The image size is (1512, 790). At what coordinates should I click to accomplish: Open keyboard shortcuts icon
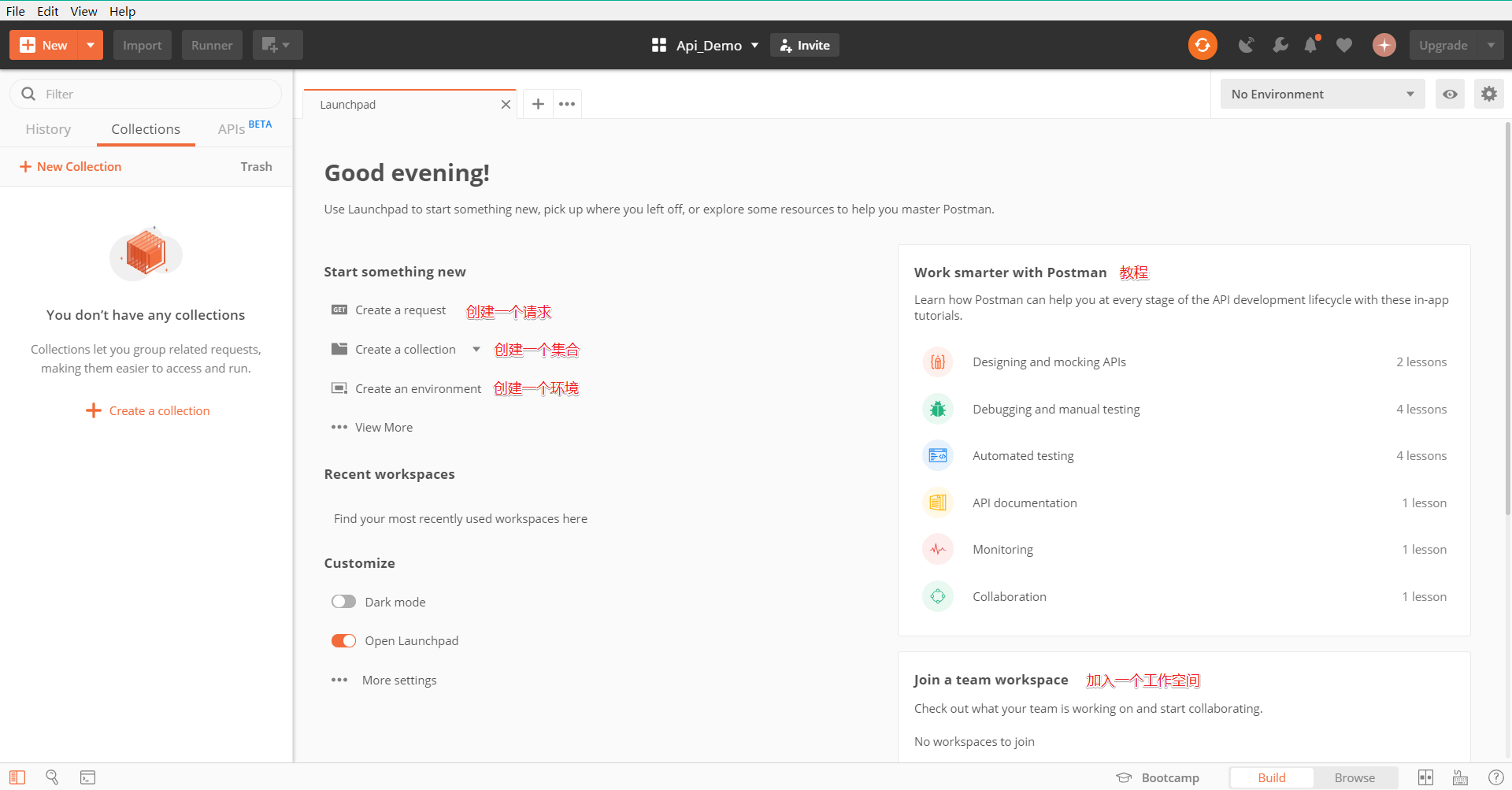click(x=1460, y=777)
